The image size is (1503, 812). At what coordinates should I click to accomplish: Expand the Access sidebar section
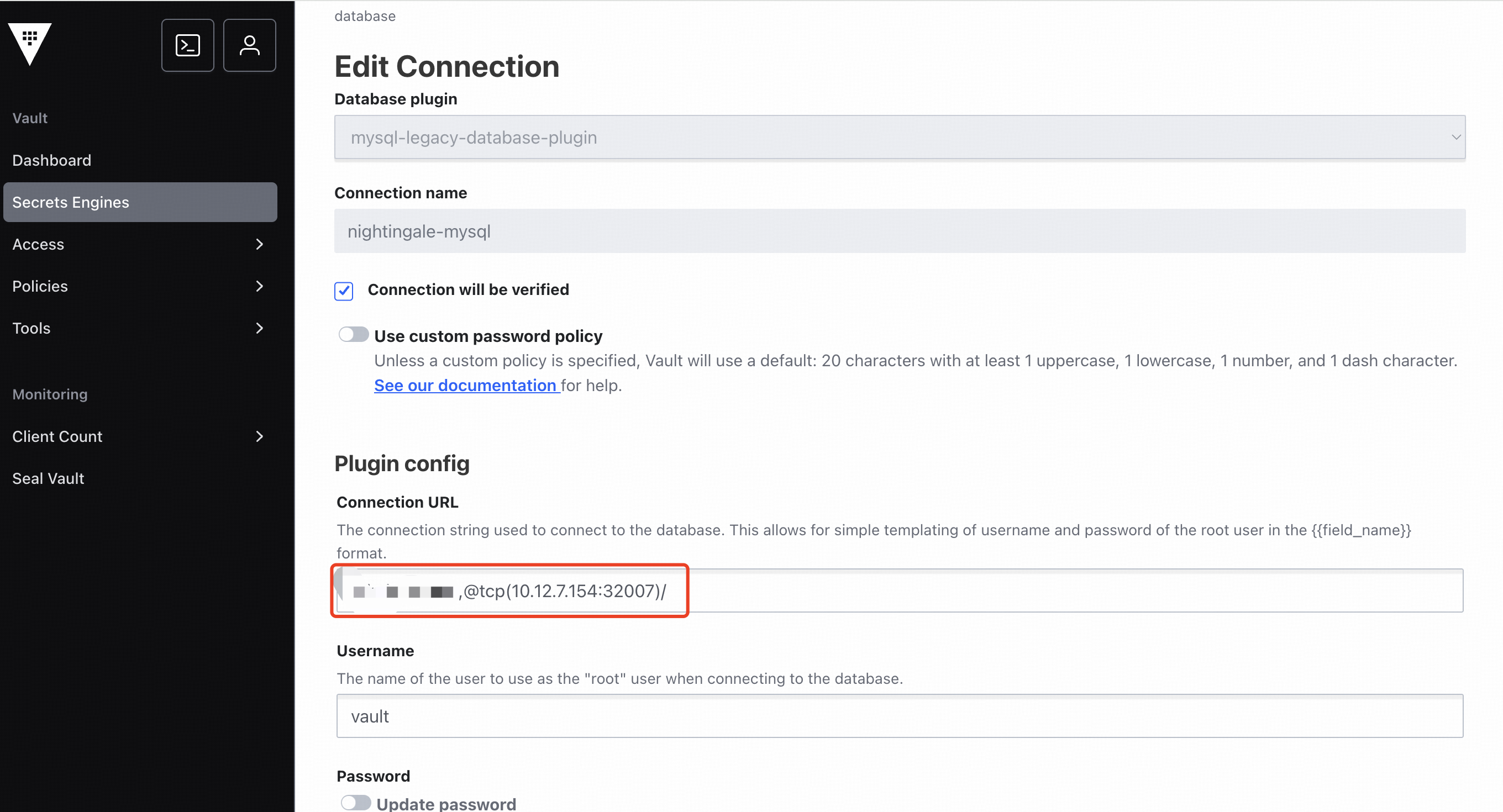pyautogui.click(x=39, y=244)
